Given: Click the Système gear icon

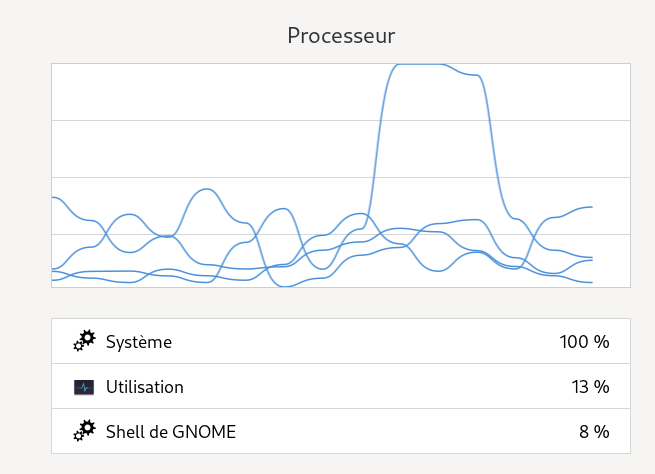Looking at the screenshot, I should click(84, 341).
